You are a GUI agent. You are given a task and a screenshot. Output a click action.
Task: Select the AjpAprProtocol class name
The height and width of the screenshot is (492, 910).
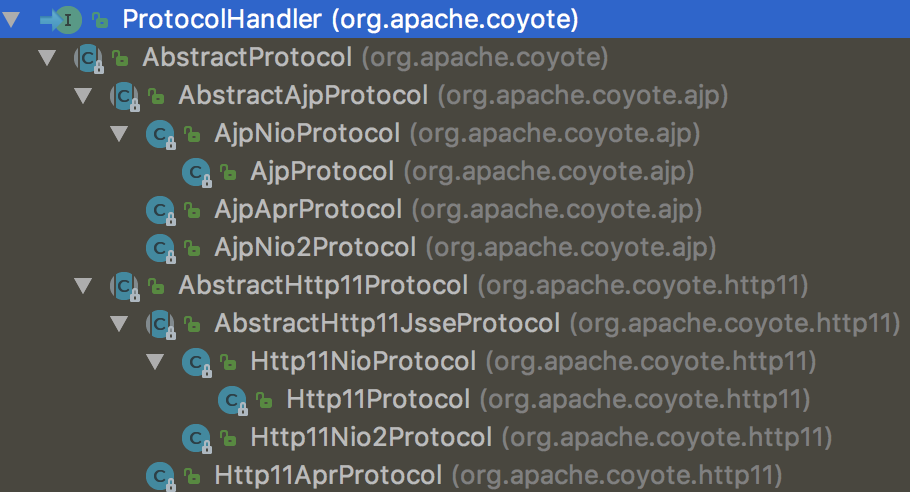pos(308,210)
